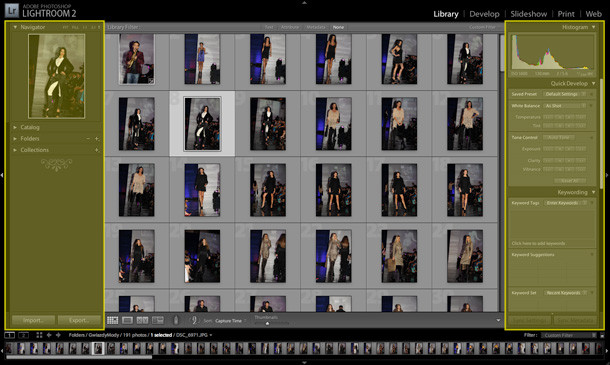Open Keyword Tags Enter Keywords dropdown

pos(566,203)
